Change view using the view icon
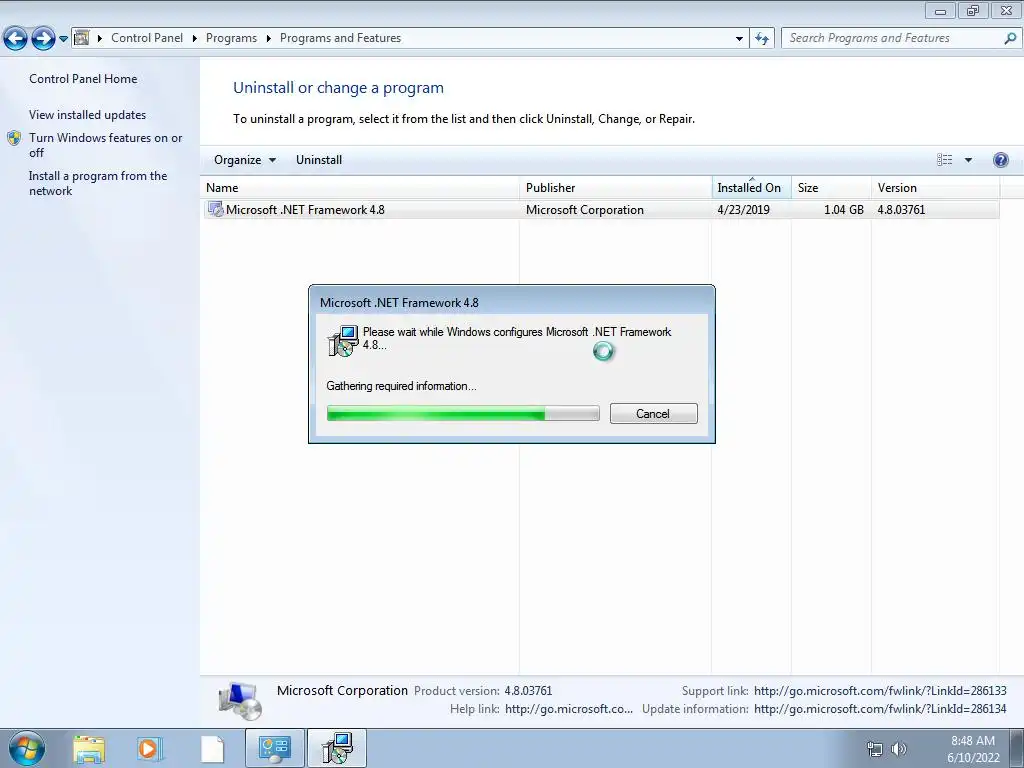Screen dimensions: 1024x768 (x=944, y=160)
